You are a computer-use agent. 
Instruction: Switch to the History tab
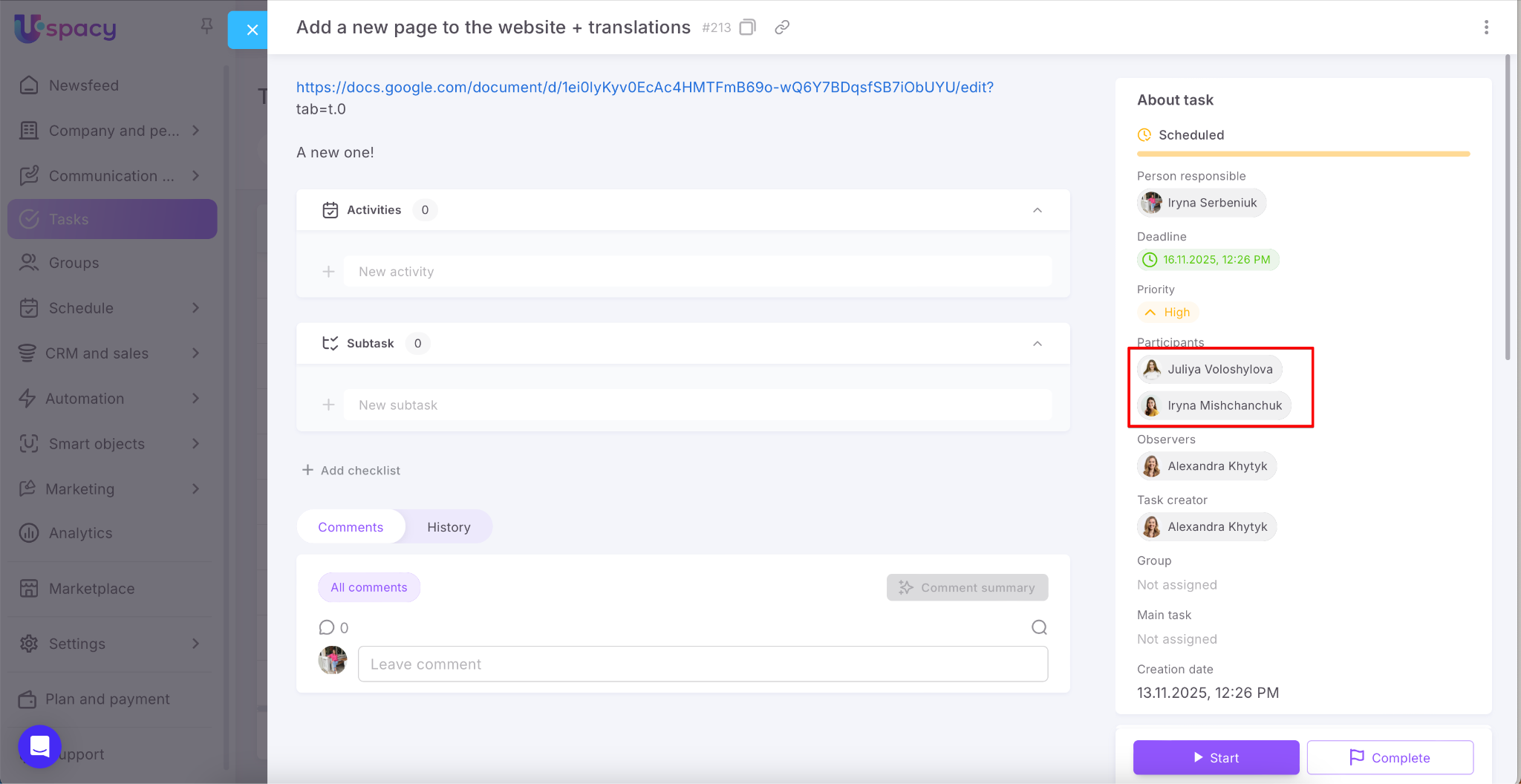point(449,527)
